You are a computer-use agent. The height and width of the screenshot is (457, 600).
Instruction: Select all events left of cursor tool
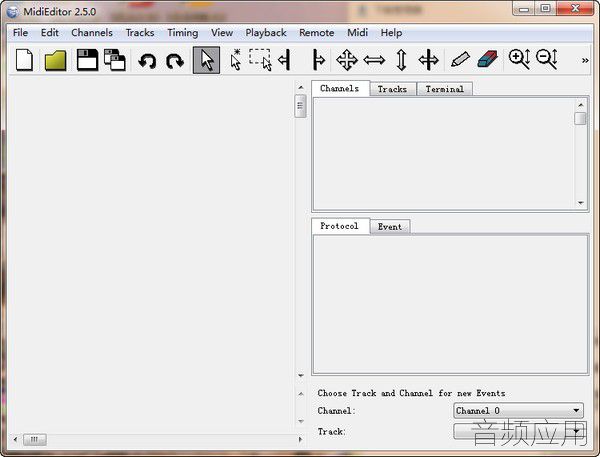[x=285, y=60]
